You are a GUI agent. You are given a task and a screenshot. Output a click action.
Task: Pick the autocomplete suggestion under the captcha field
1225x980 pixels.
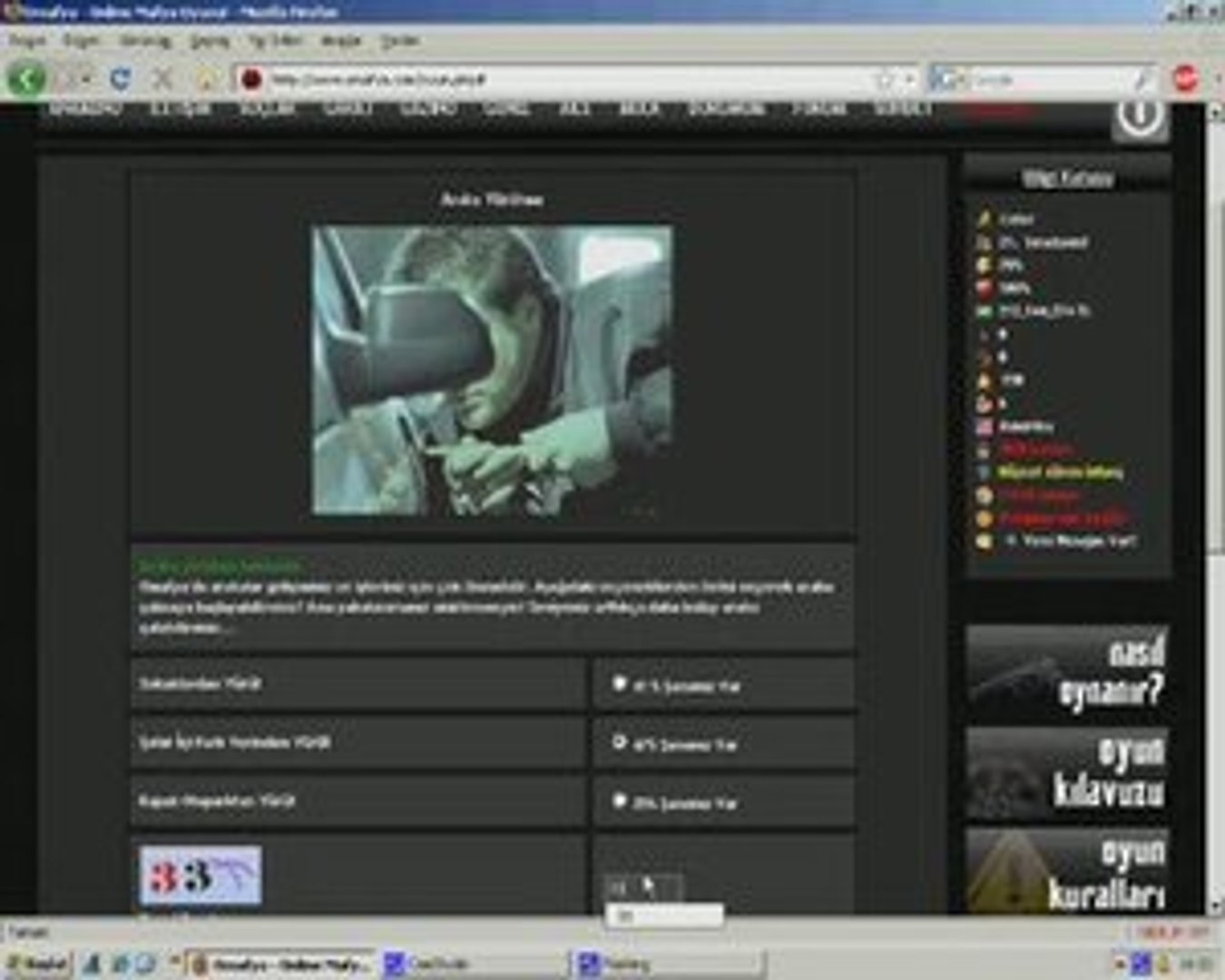click(x=664, y=916)
